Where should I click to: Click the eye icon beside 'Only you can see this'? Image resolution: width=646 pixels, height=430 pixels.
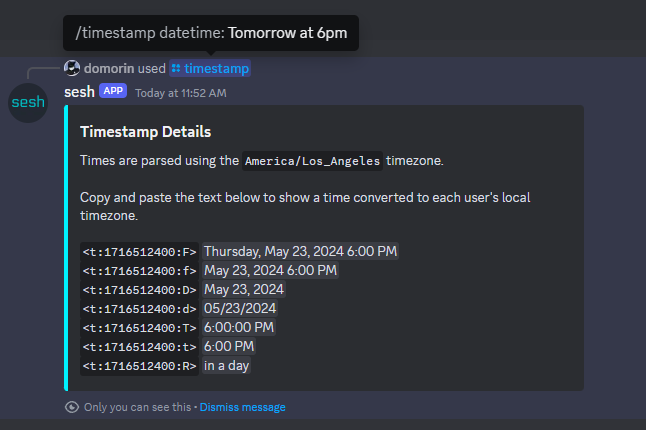point(71,407)
